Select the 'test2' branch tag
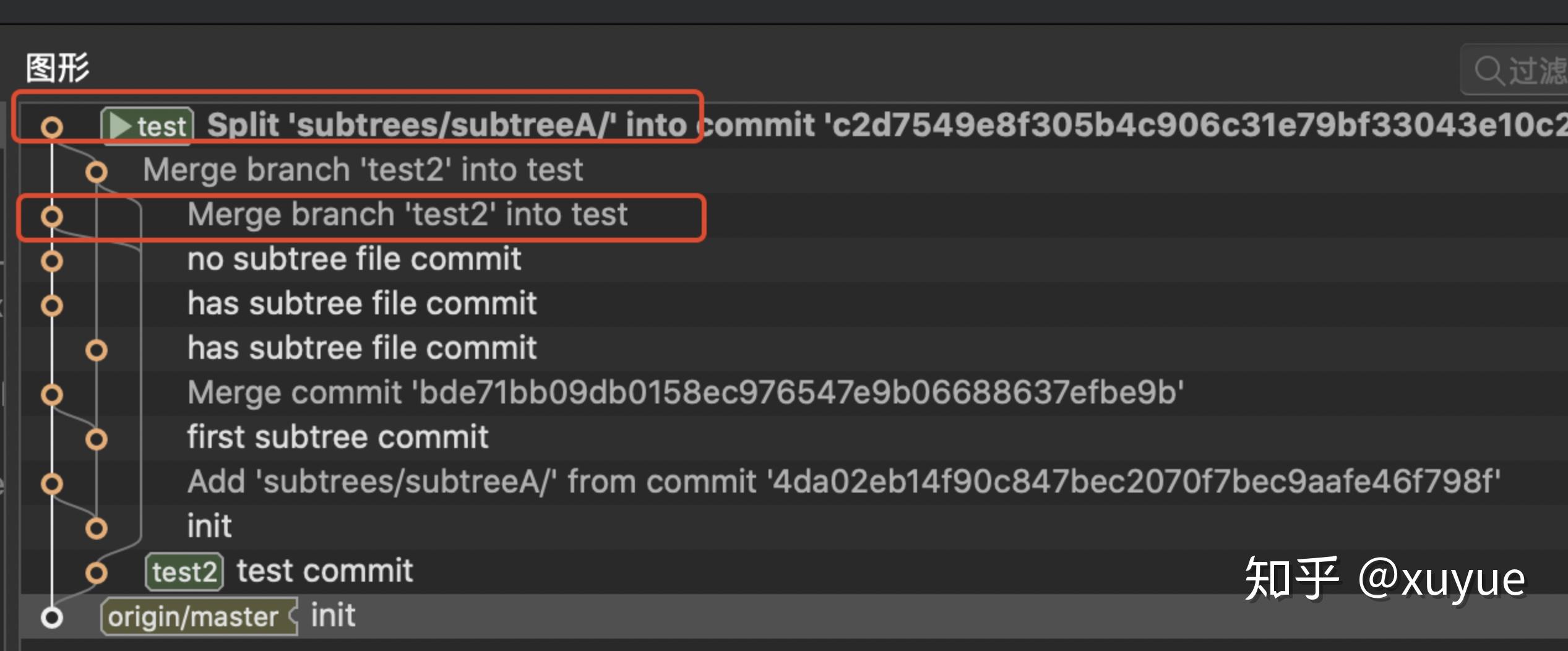 tap(183, 571)
